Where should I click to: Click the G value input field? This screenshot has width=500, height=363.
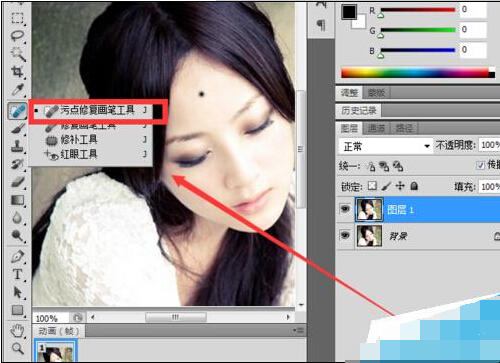click(x=473, y=30)
